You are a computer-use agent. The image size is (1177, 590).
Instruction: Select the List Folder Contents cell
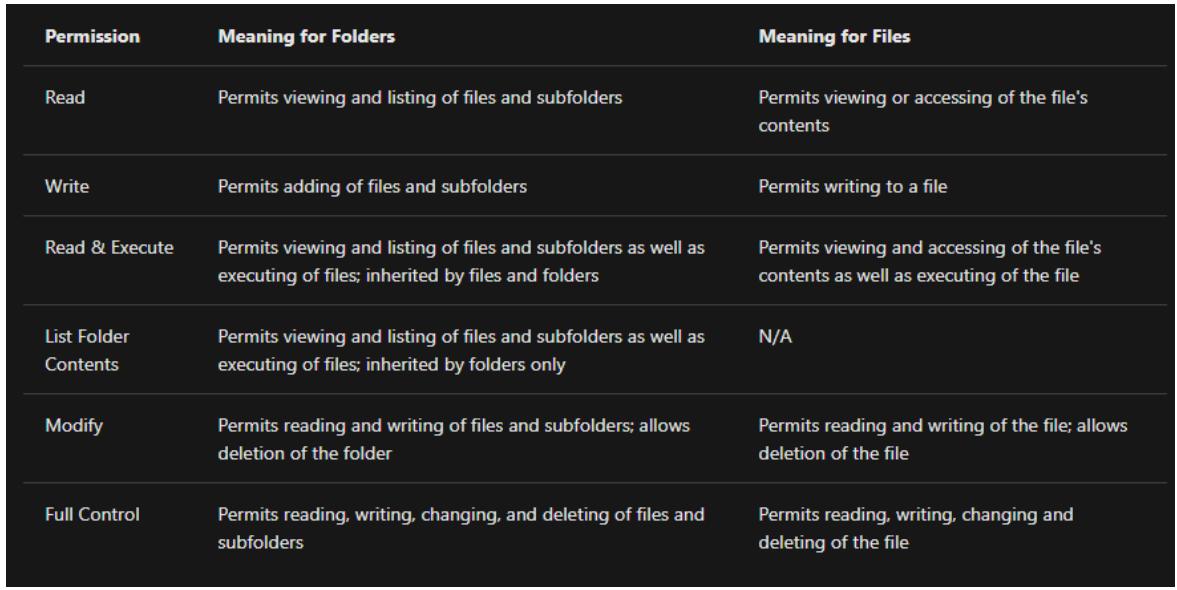[x=87, y=350]
